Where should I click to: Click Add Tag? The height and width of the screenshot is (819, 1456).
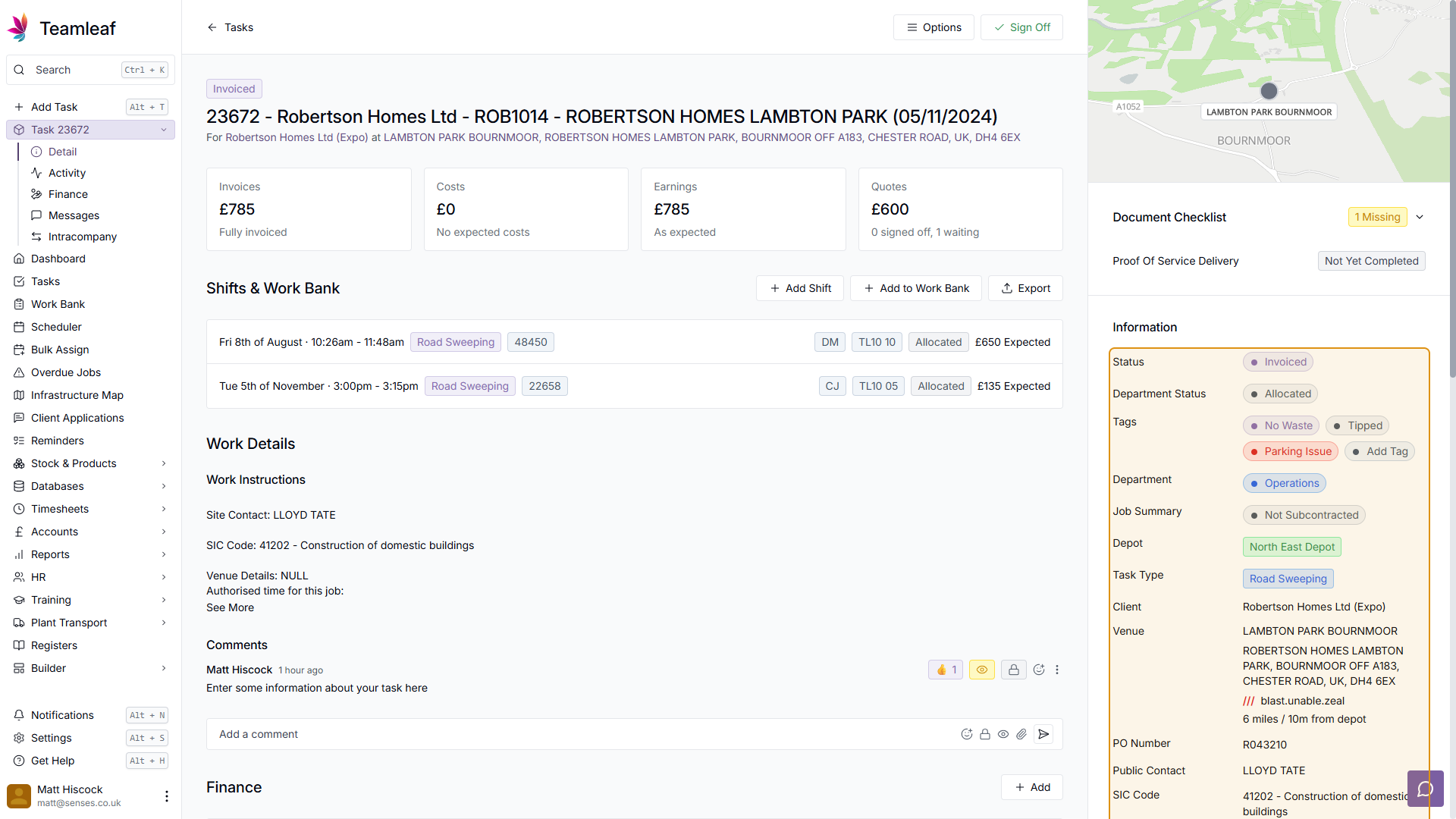(x=1380, y=451)
